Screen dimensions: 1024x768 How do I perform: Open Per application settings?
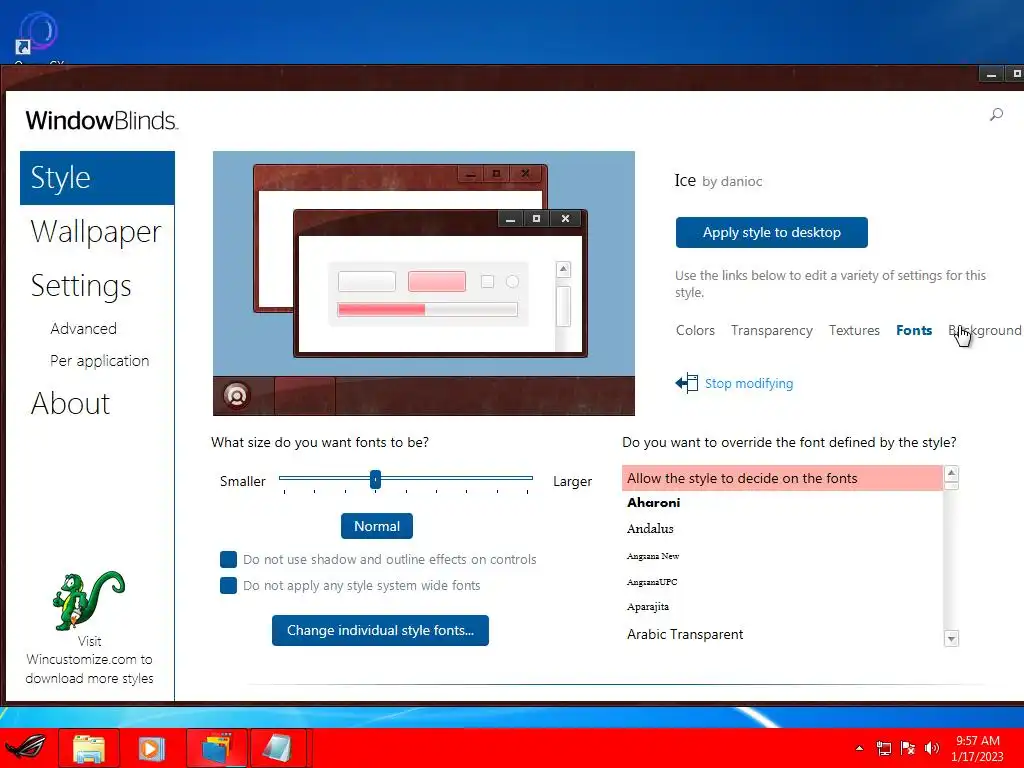(x=100, y=360)
